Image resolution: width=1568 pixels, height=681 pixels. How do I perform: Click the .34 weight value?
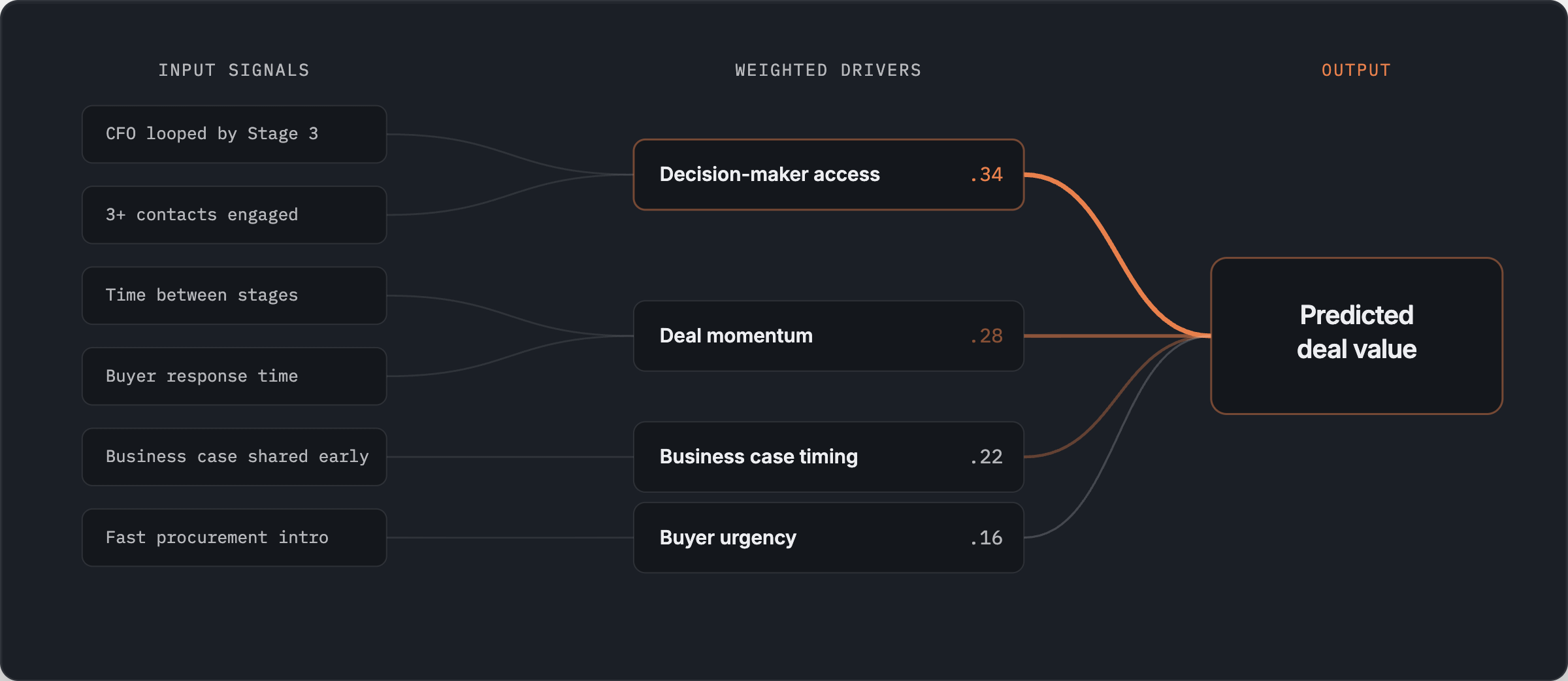[987, 174]
